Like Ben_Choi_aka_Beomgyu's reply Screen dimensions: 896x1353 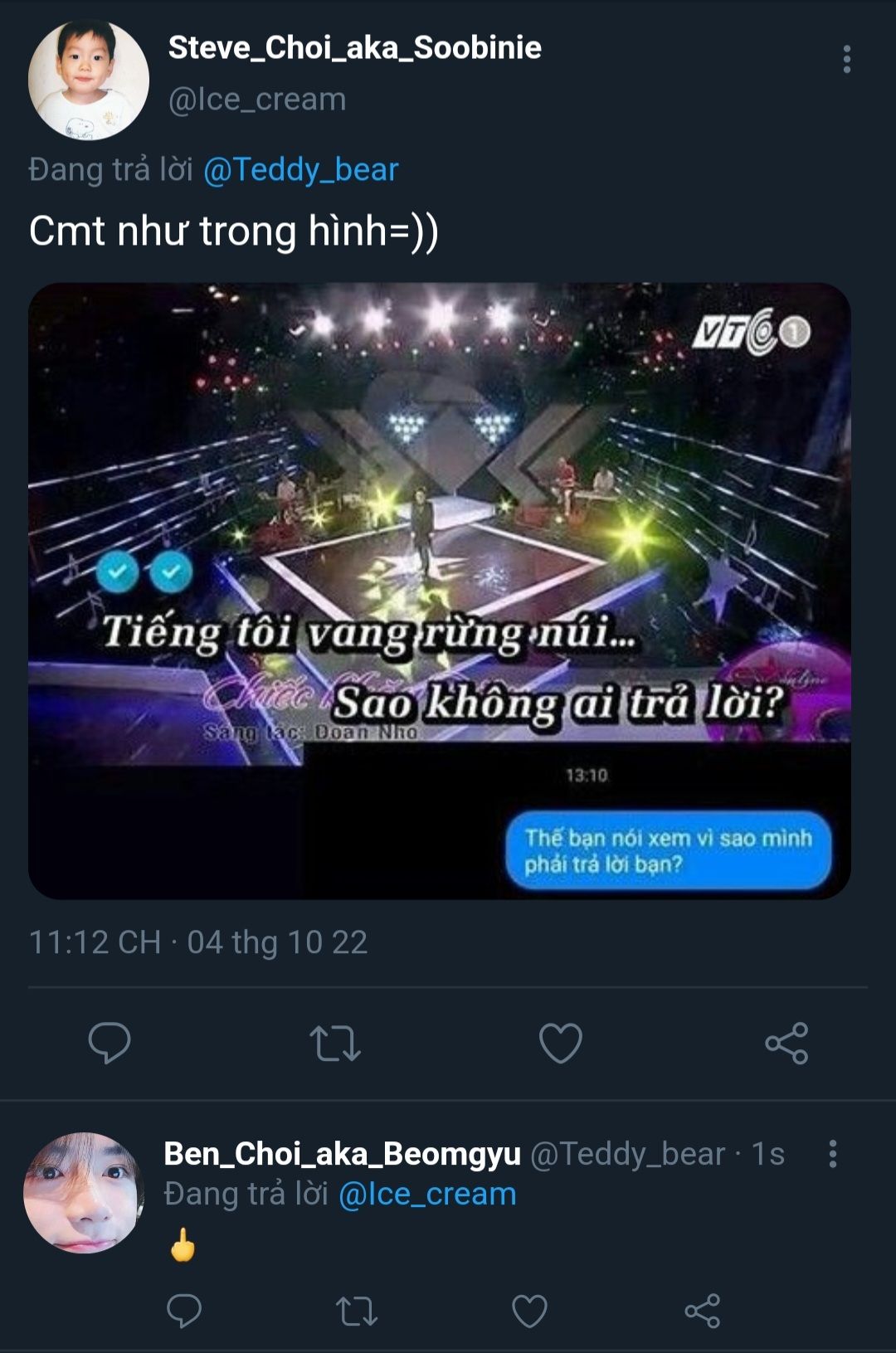click(x=529, y=1312)
